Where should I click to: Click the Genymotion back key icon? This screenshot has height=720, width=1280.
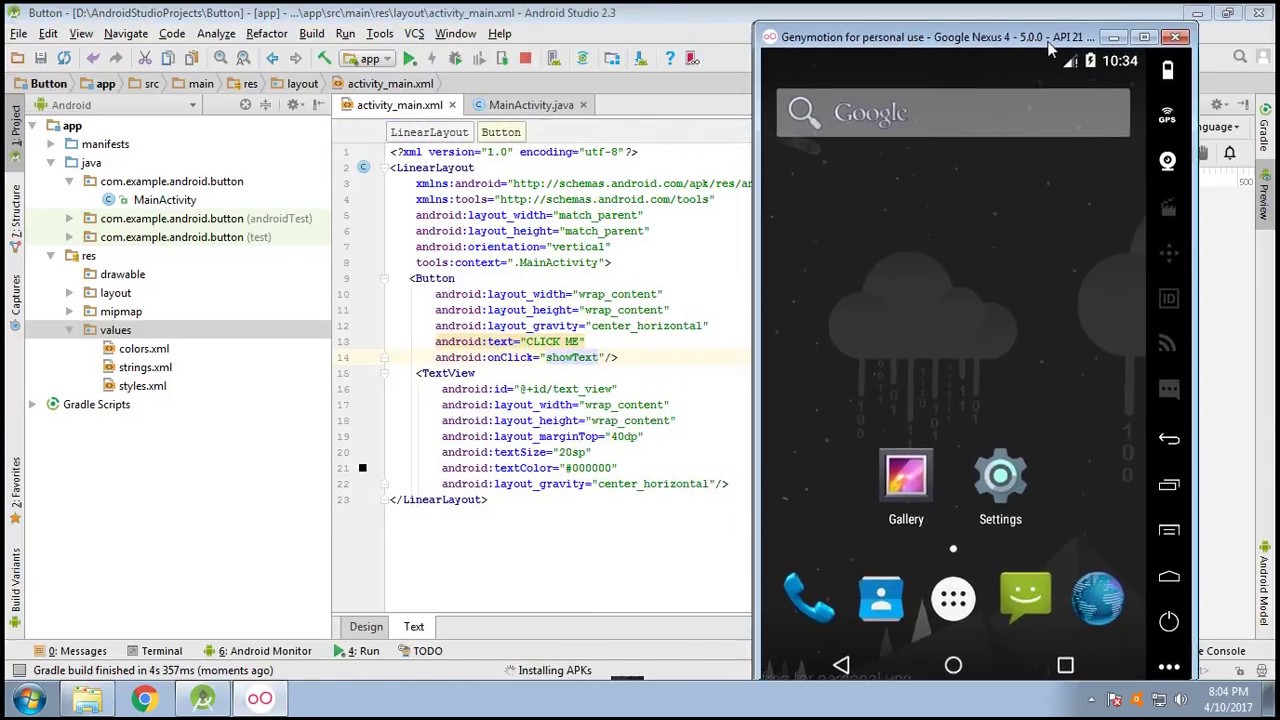pos(1169,438)
